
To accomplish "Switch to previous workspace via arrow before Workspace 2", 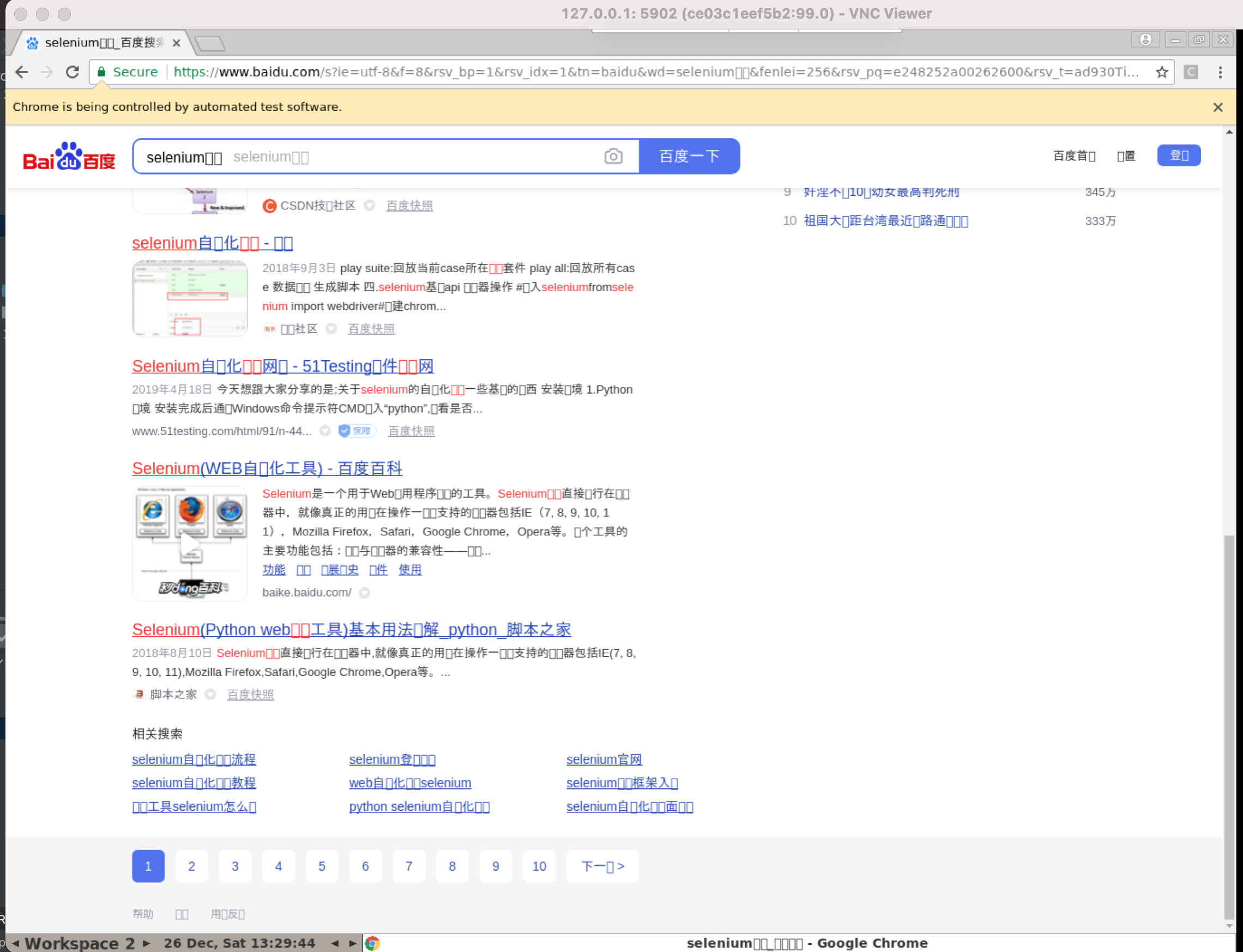I will click(x=16, y=943).
